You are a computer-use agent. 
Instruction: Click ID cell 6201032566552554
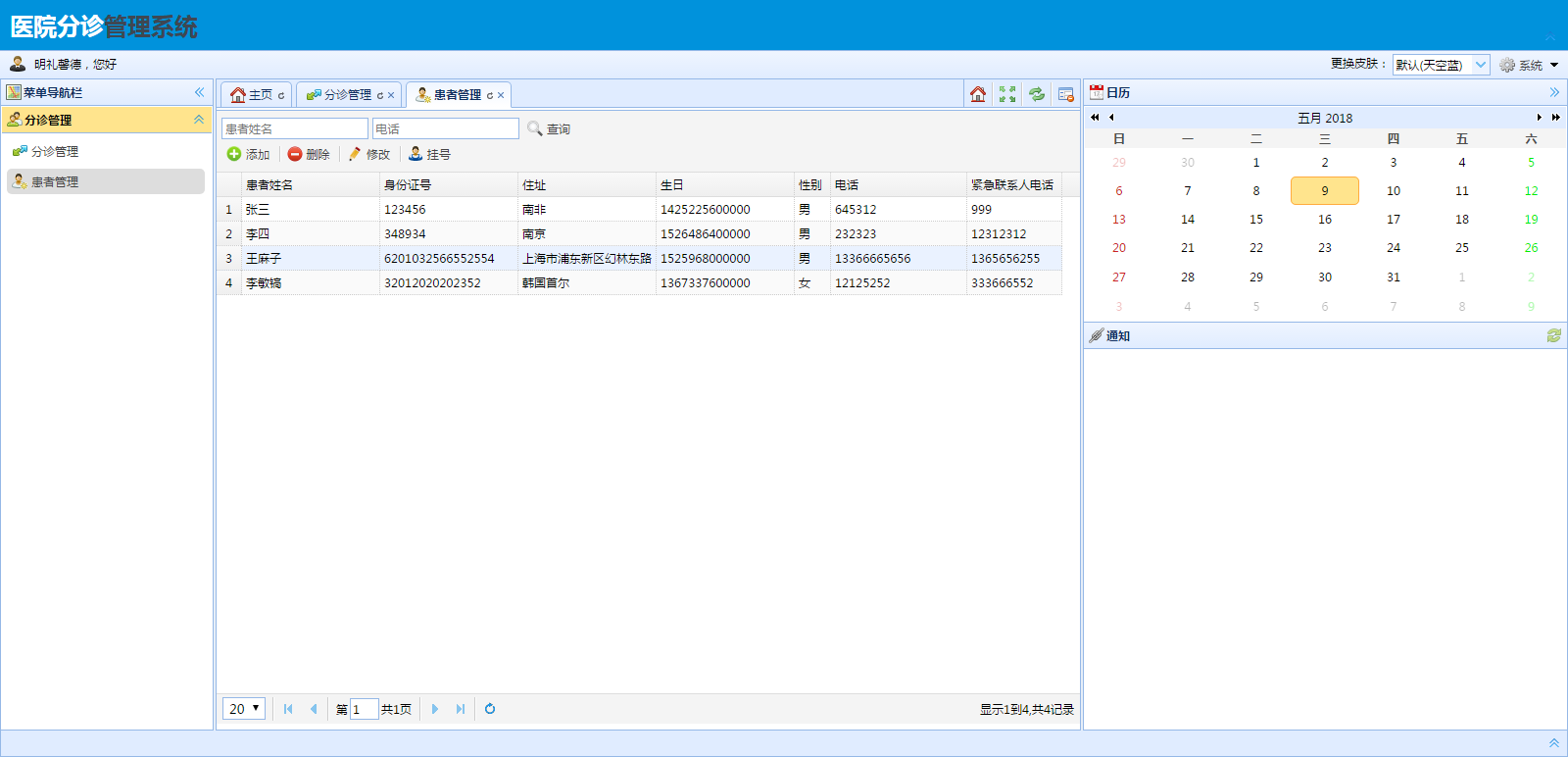tap(448, 258)
